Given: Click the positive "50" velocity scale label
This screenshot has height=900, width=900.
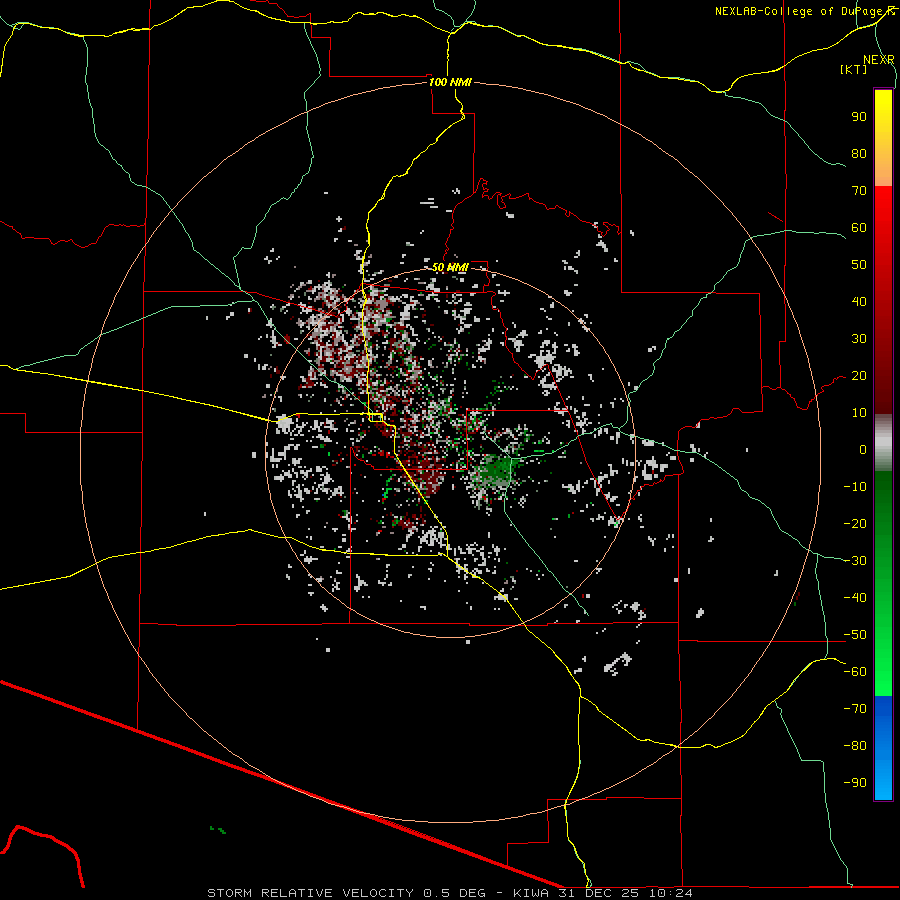Looking at the screenshot, I should coord(859,265).
